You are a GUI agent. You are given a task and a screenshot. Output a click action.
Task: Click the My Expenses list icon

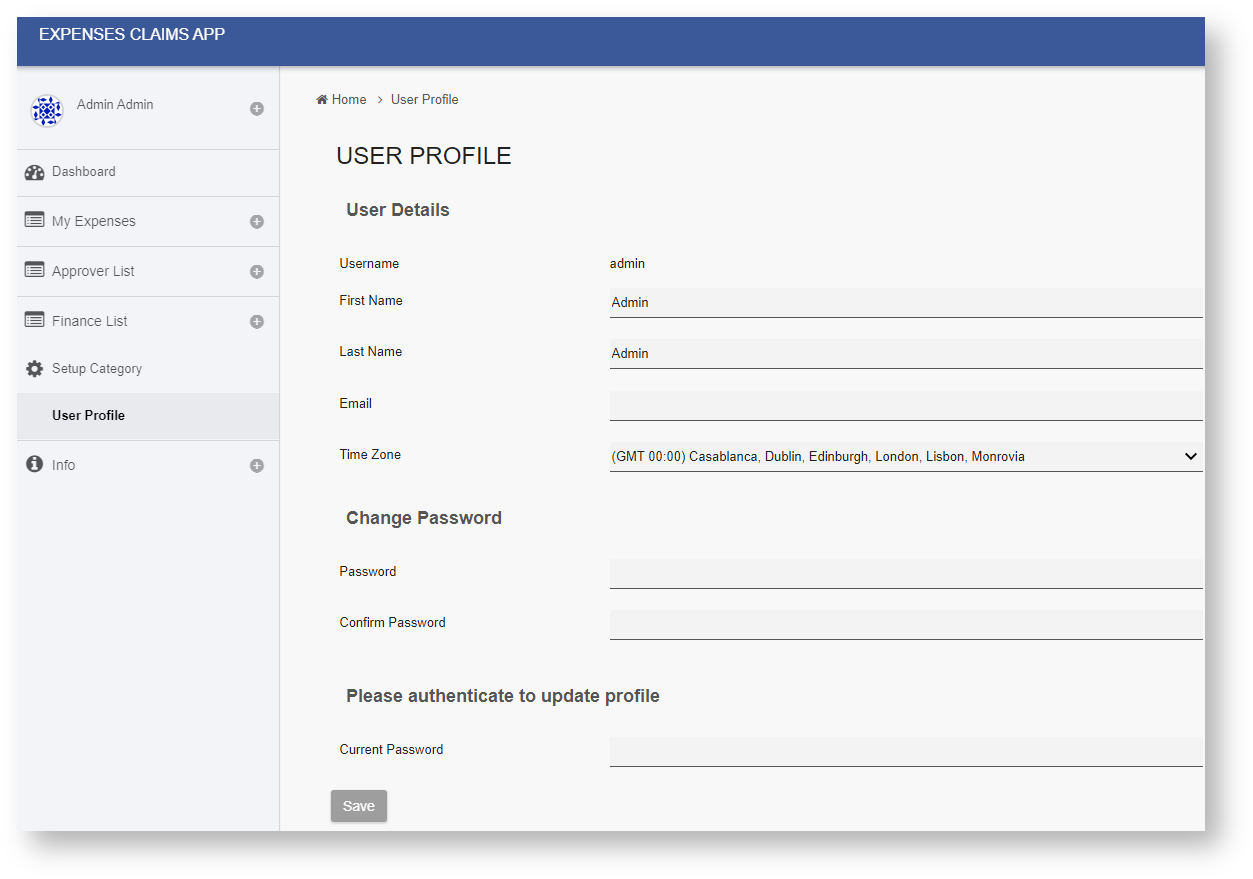(35, 220)
